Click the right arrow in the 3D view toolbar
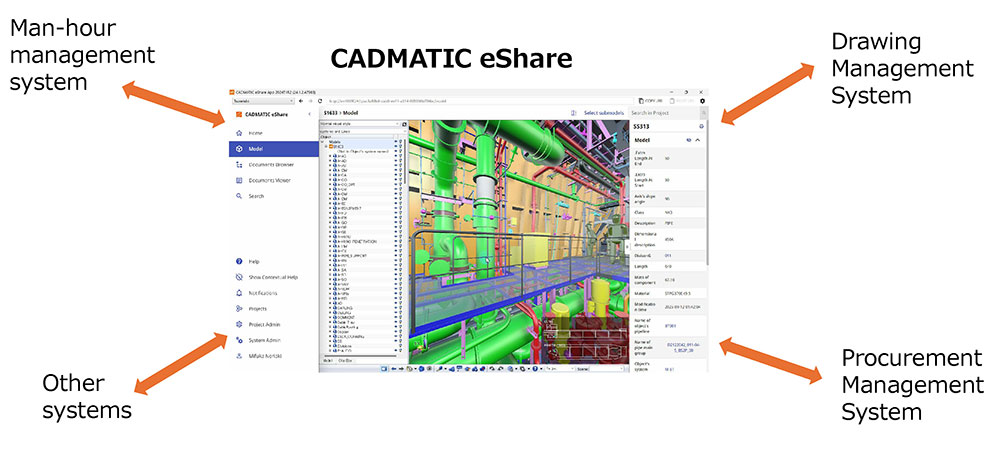Image resolution: width=1000 pixels, height=454 pixels. tap(401, 369)
